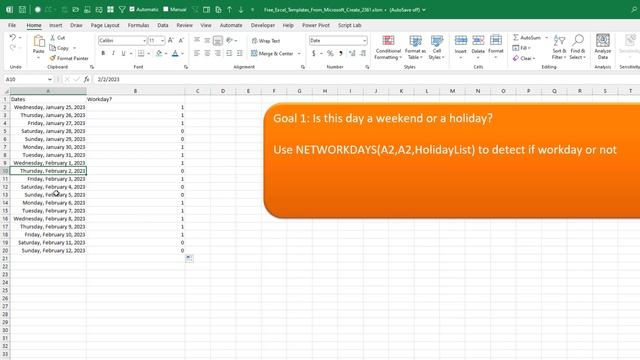The image size is (640, 360).
Task: Click Increase Decimal icon
Action: coord(352,53)
